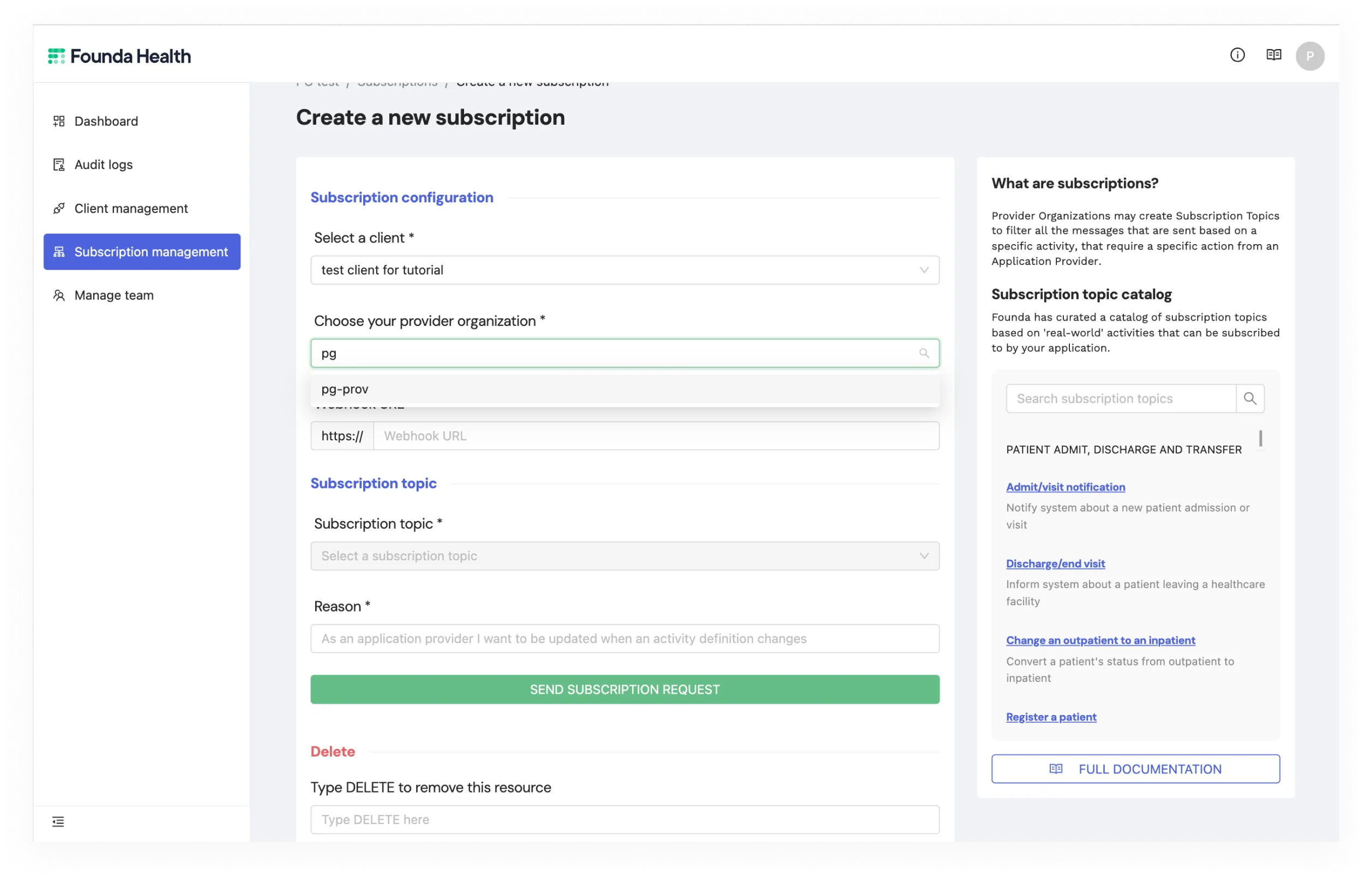The height and width of the screenshot is (883, 1372).
Task: Click the red Delete section heading
Action: 333,752
